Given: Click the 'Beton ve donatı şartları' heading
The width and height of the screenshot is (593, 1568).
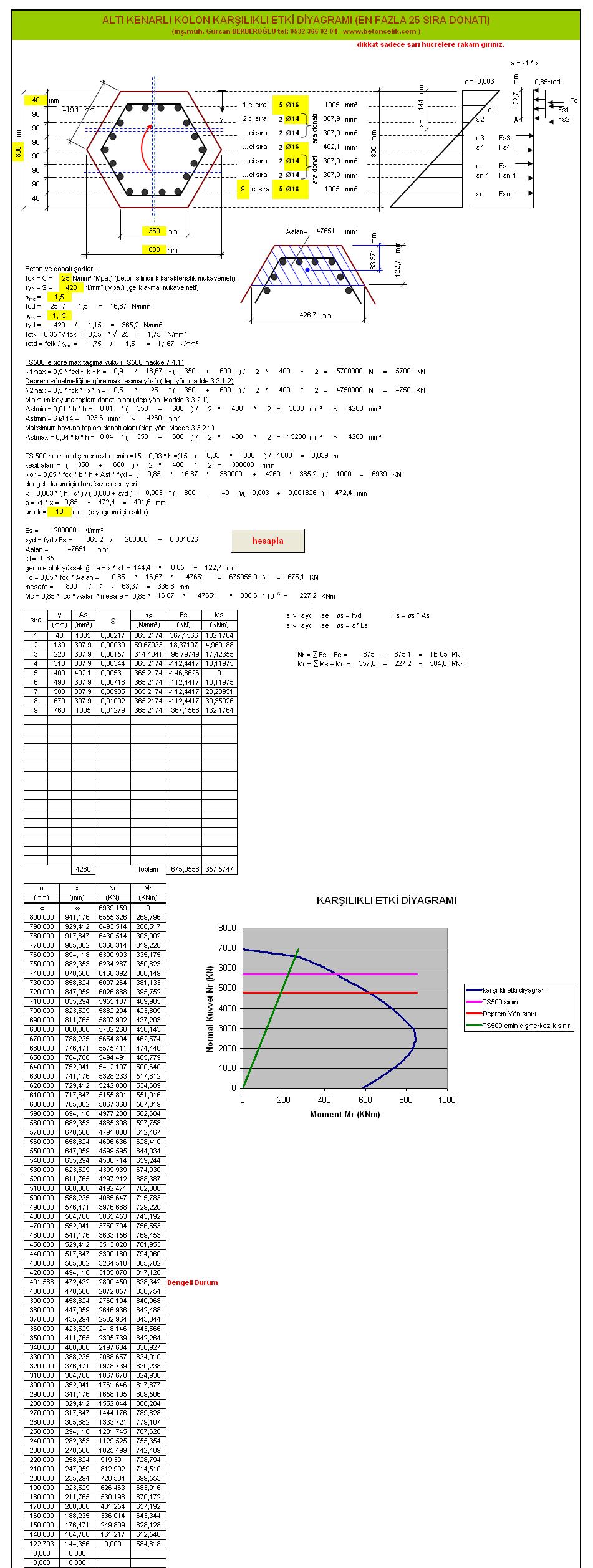Looking at the screenshot, I should click(x=62, y=269).
